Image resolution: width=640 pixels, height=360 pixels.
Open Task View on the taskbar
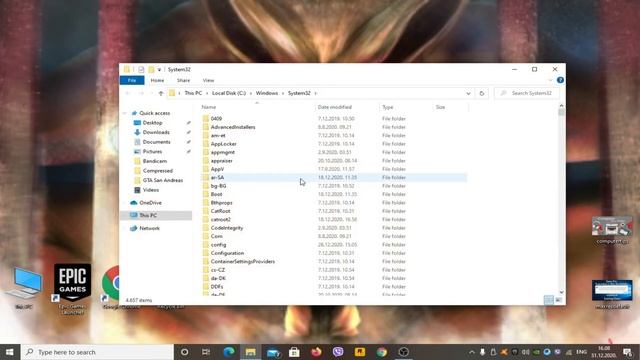[x=206, y=352]
